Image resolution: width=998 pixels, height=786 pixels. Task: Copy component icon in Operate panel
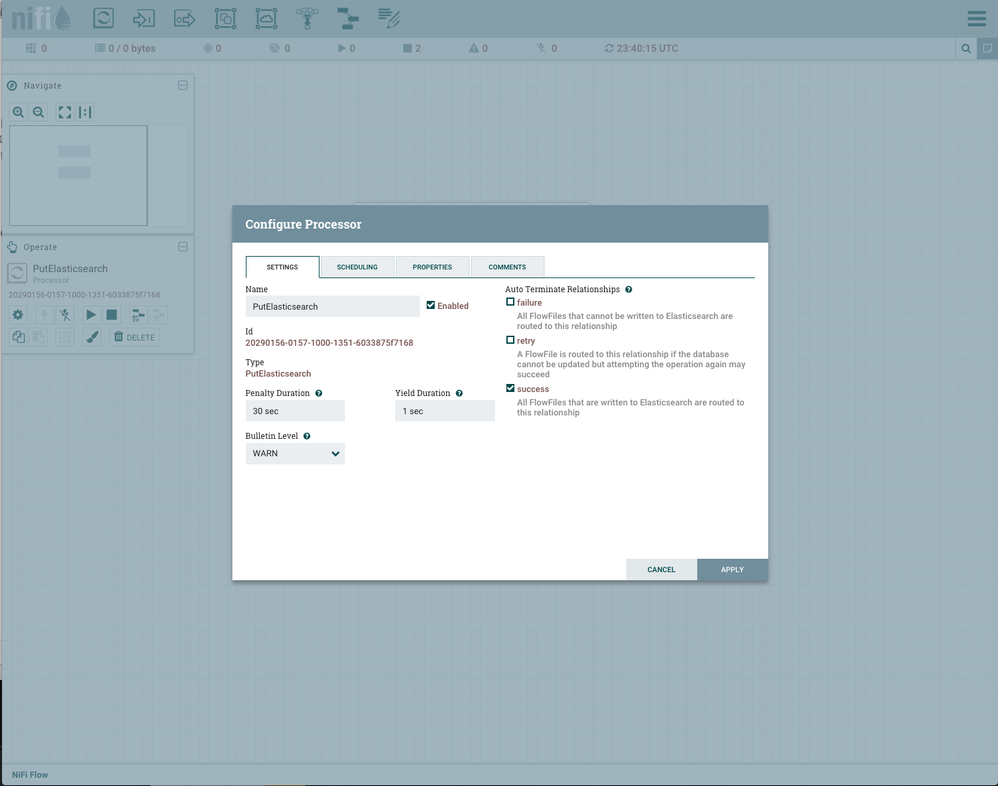click(18, 337)
